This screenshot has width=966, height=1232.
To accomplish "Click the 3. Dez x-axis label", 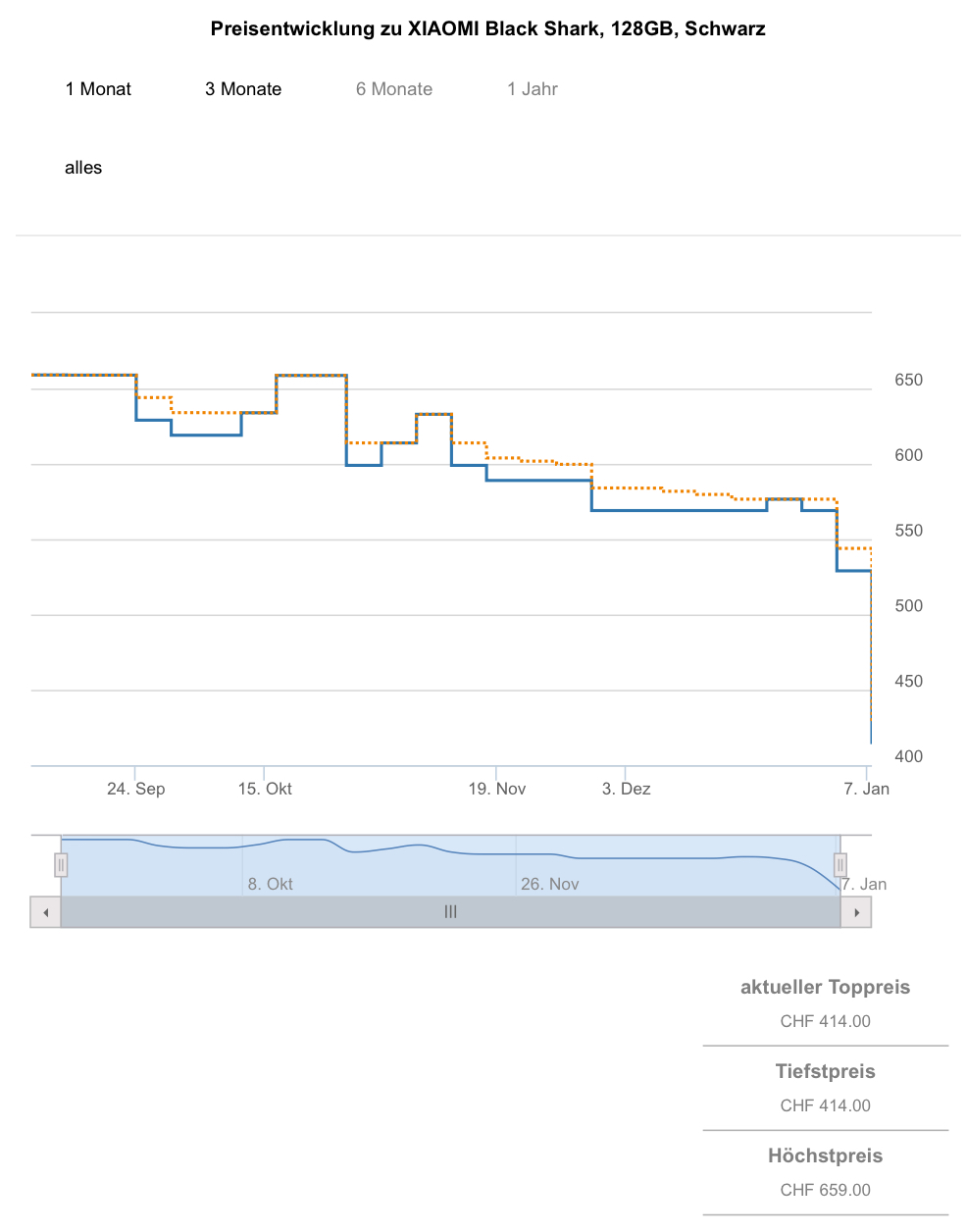I will (627, 789).
